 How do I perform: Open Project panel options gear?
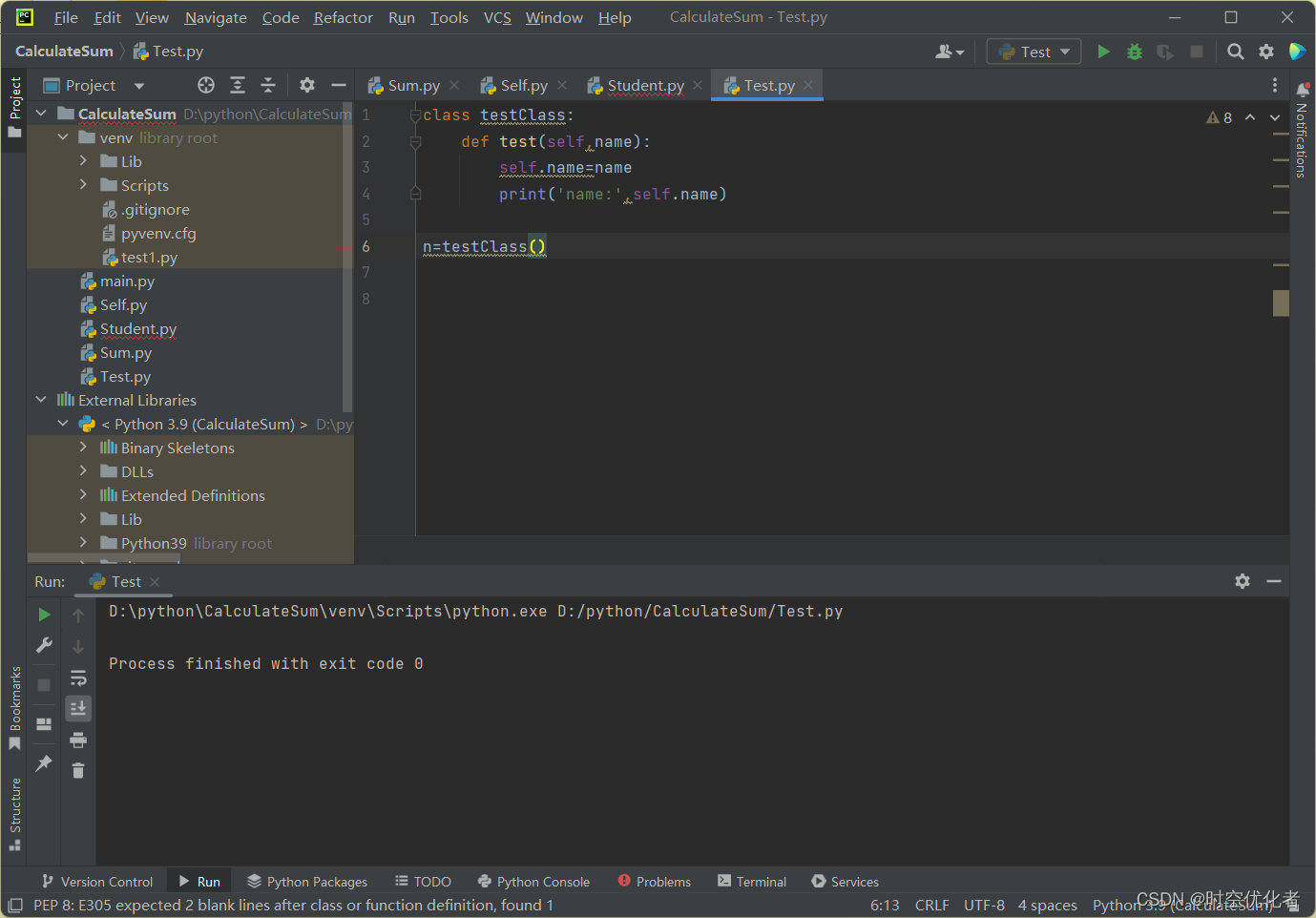[306, 85]
